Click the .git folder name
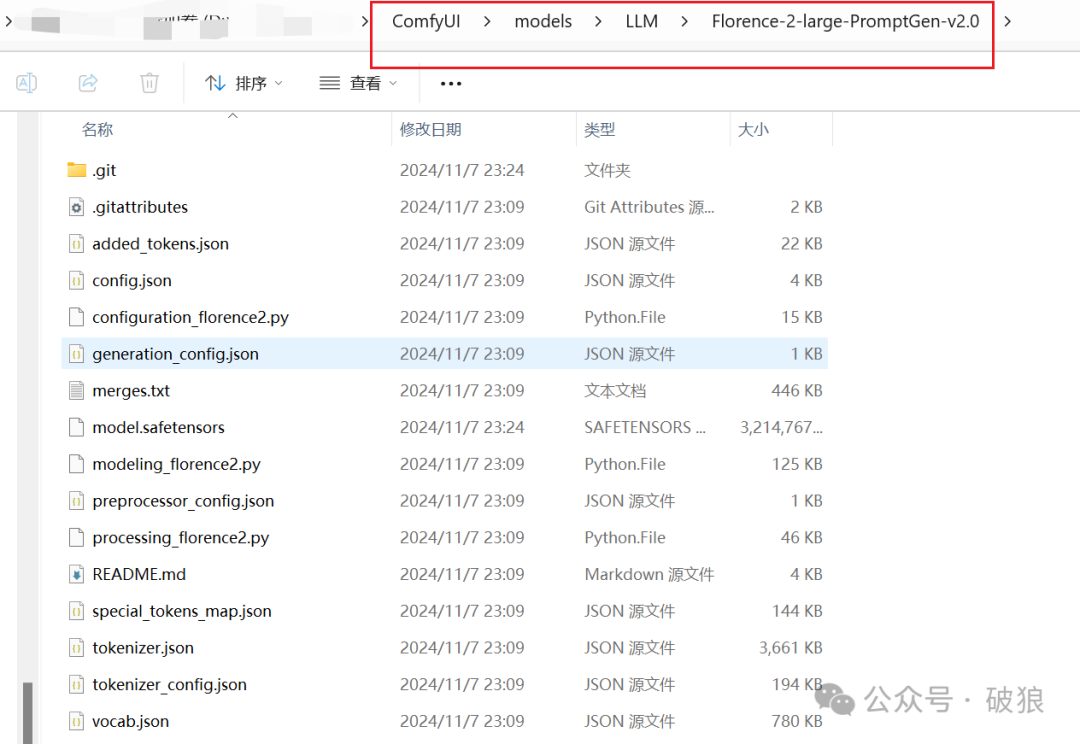 coord(104,170)
